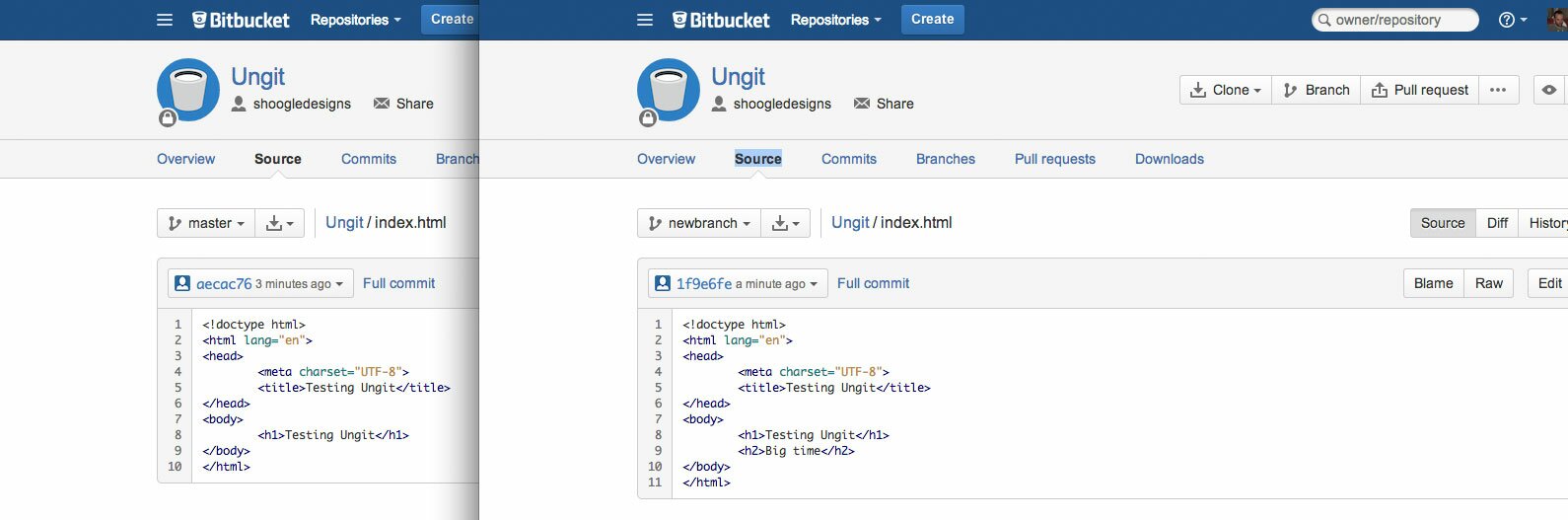This screenshot has width=1568, height=520.
Task: Open hamburger menu in right Bitbucket window
Action: pos(645,20)
